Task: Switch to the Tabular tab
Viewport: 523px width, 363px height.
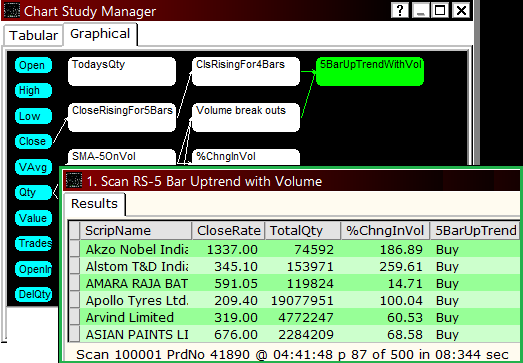Action: [x=33, y=35]
